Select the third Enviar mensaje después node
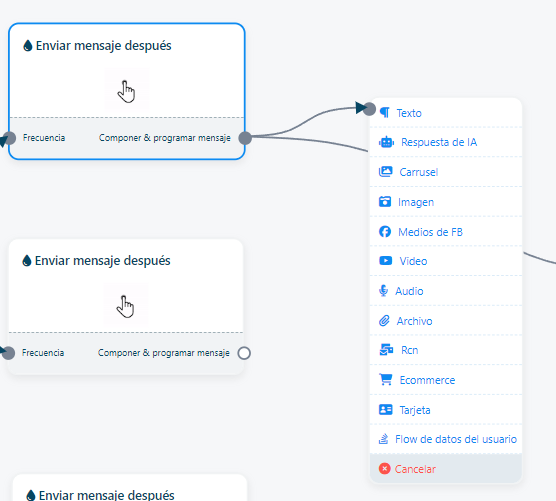This screenshot has height=501, width=556. [x=129, y=488]
